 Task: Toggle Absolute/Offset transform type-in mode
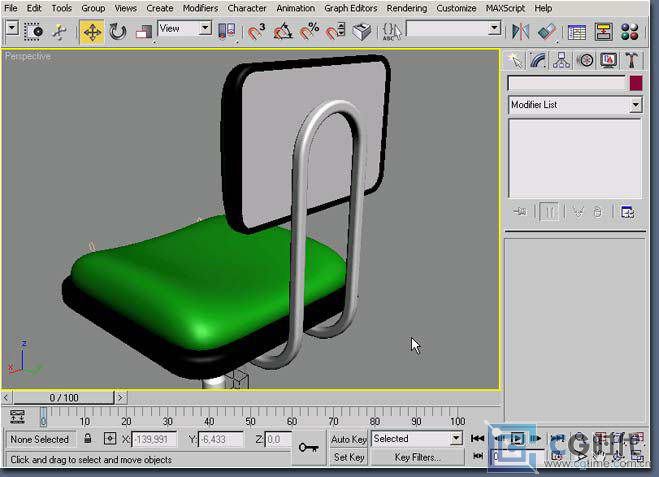tap(110, 439)
